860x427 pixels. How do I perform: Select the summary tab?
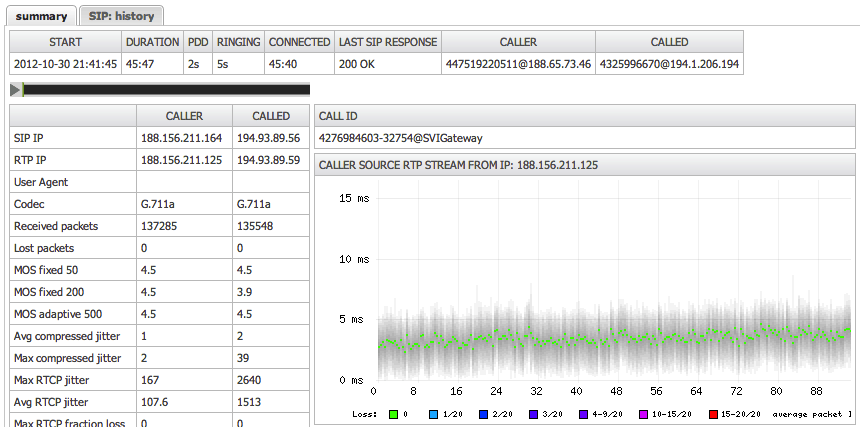pos(41,16)
